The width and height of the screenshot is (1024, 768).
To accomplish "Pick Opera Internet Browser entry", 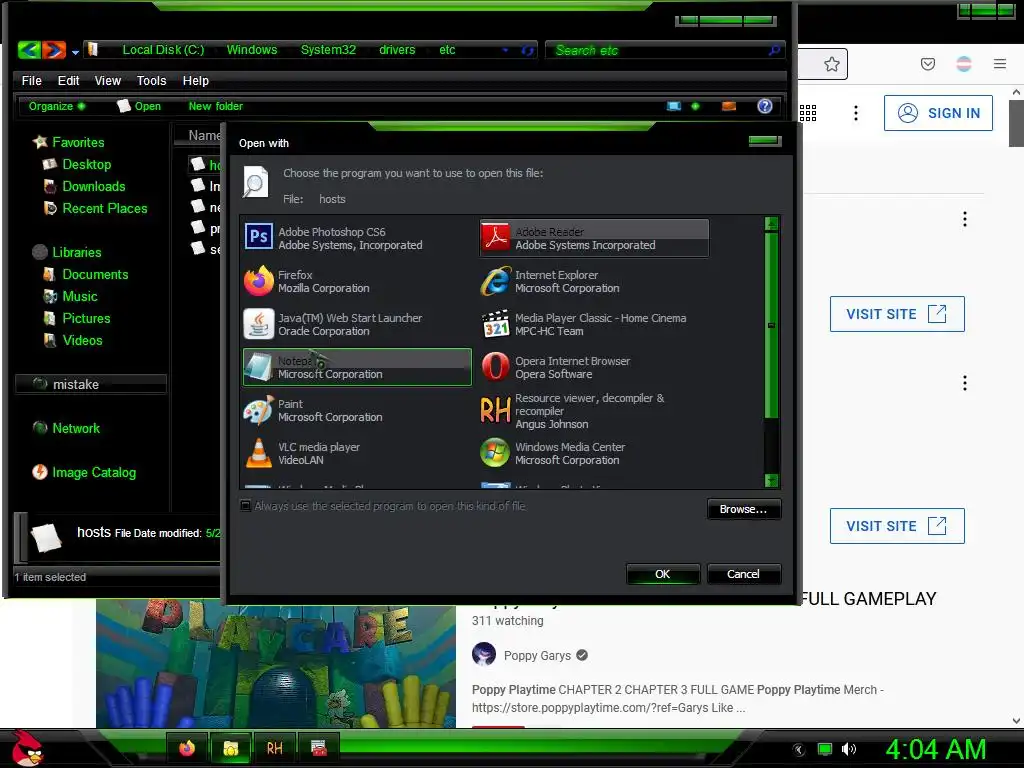I will pyautogui.click(x=594, y=367).
